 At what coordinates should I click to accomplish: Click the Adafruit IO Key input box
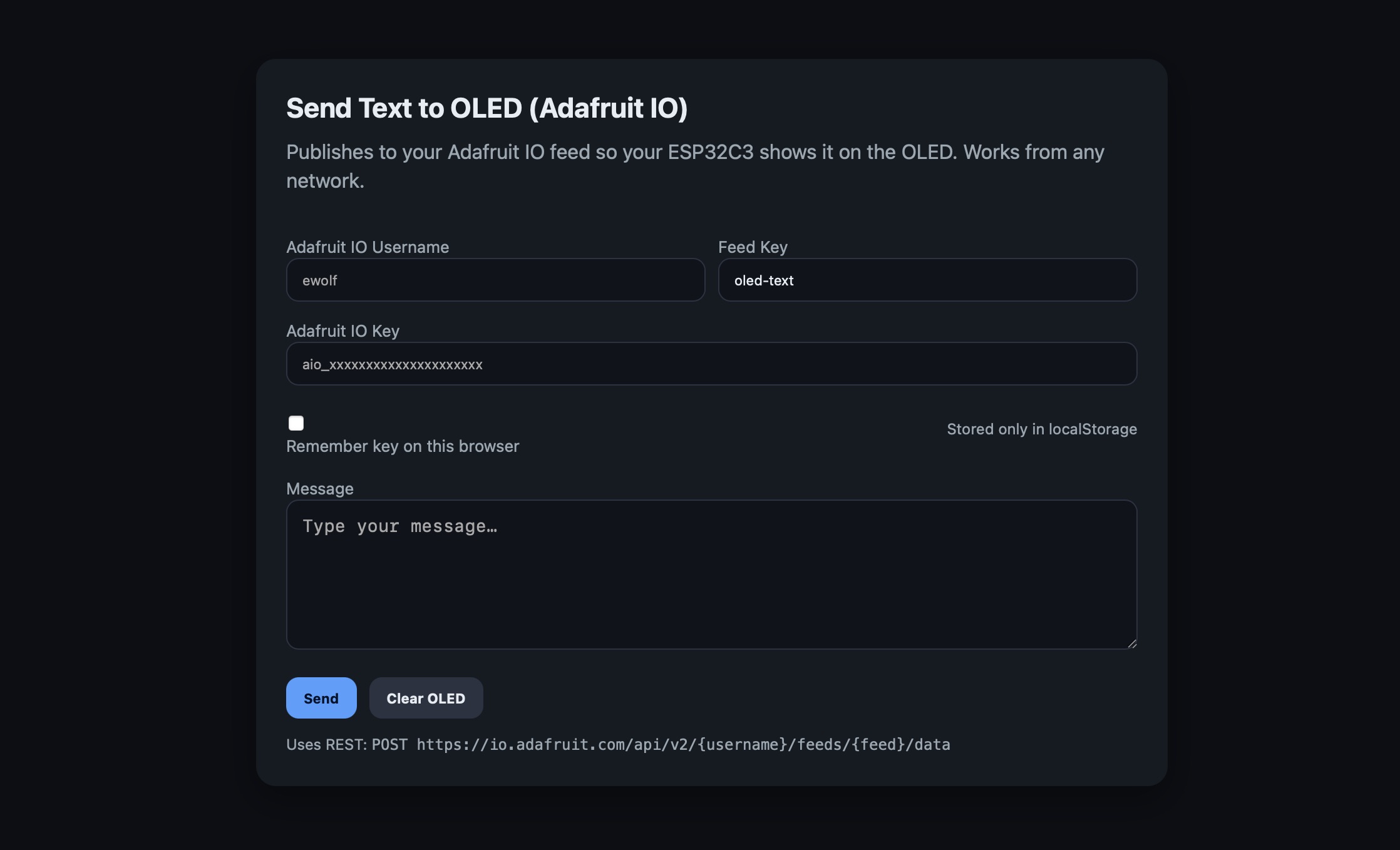click(711, 364)
